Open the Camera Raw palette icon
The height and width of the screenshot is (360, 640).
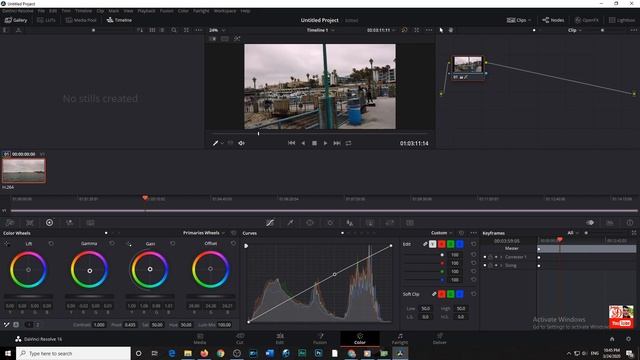(10, 222)
